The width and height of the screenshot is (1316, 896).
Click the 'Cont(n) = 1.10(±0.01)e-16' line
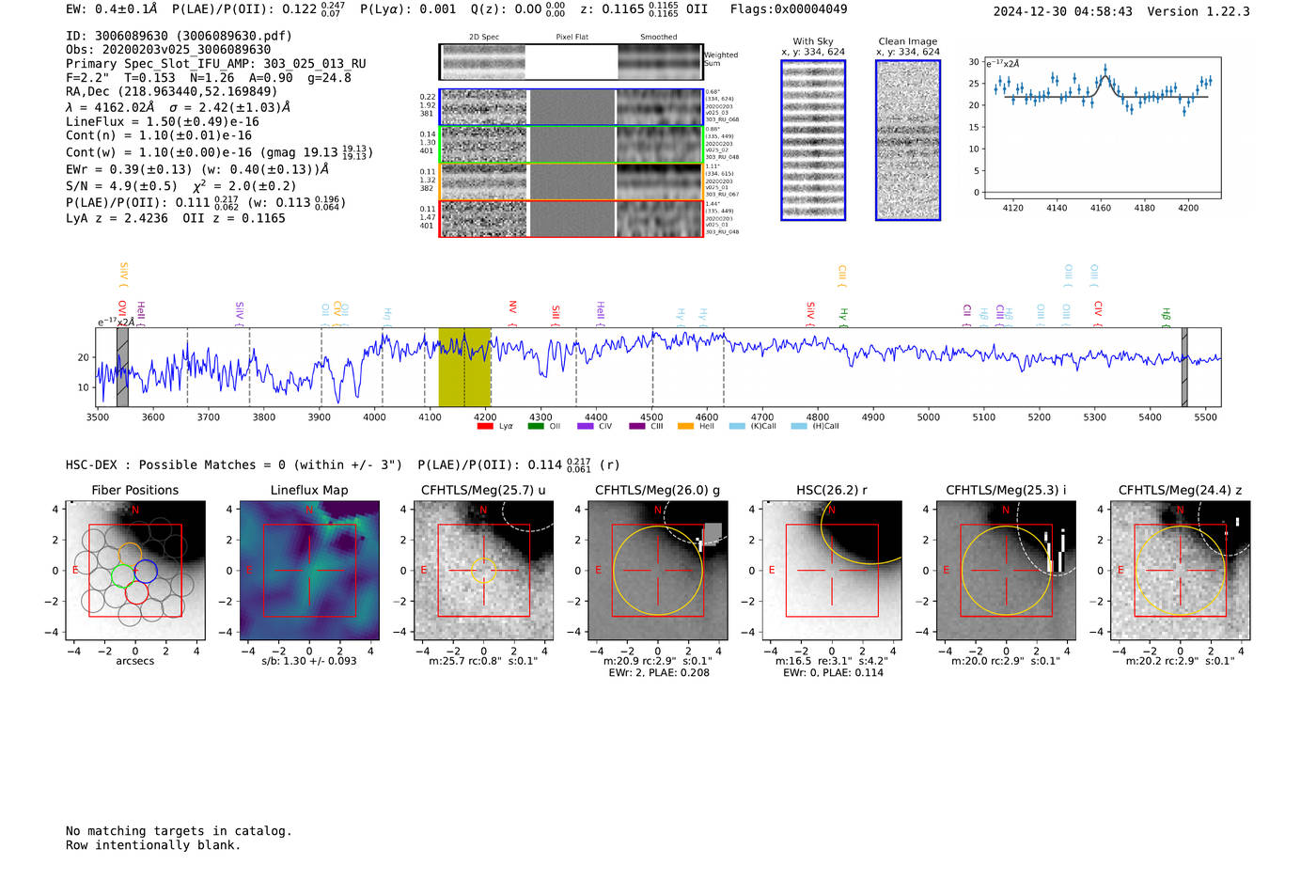159,135
